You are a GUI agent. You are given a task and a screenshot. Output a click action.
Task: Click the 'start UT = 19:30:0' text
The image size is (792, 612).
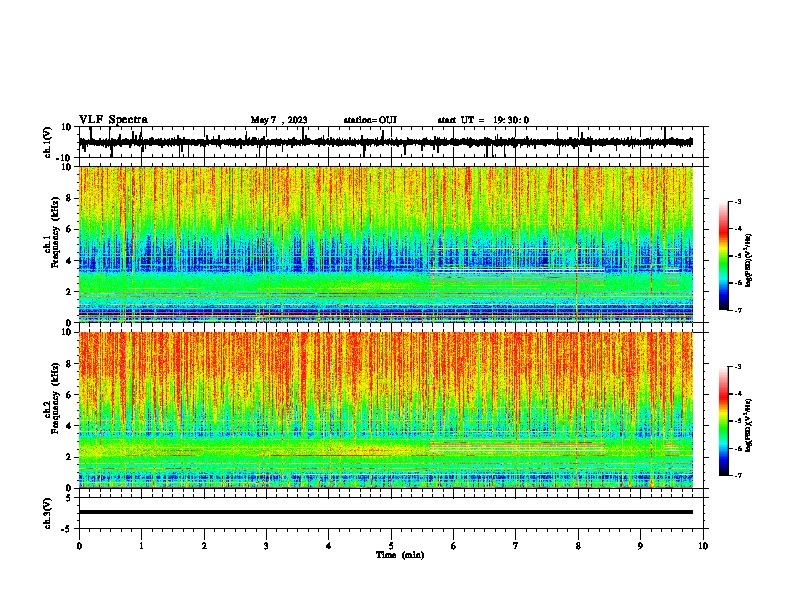483,120
